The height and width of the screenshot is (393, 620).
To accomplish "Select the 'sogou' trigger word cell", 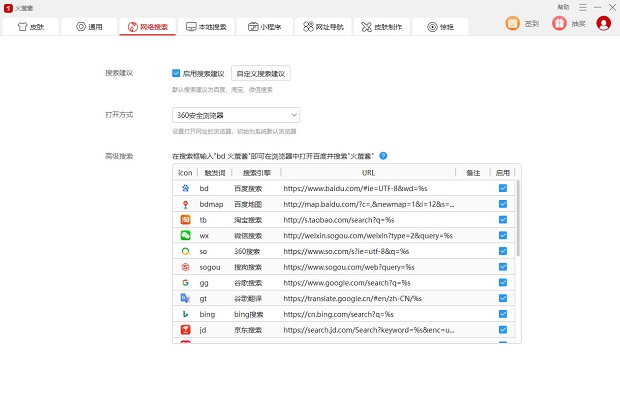I will click(x=210, y=267).
